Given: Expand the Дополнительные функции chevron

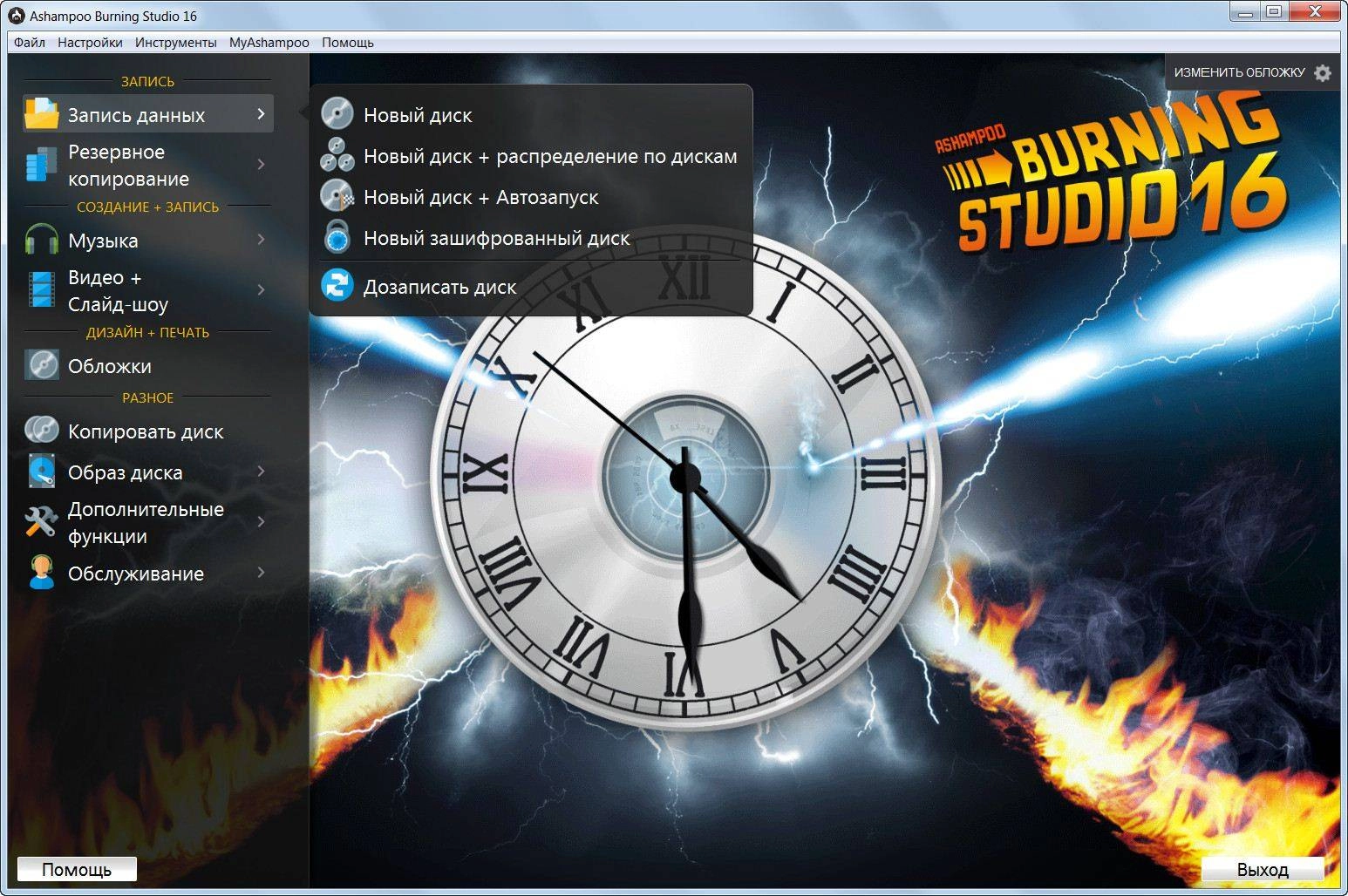Looking at the screenshot, I should point(261,522).
